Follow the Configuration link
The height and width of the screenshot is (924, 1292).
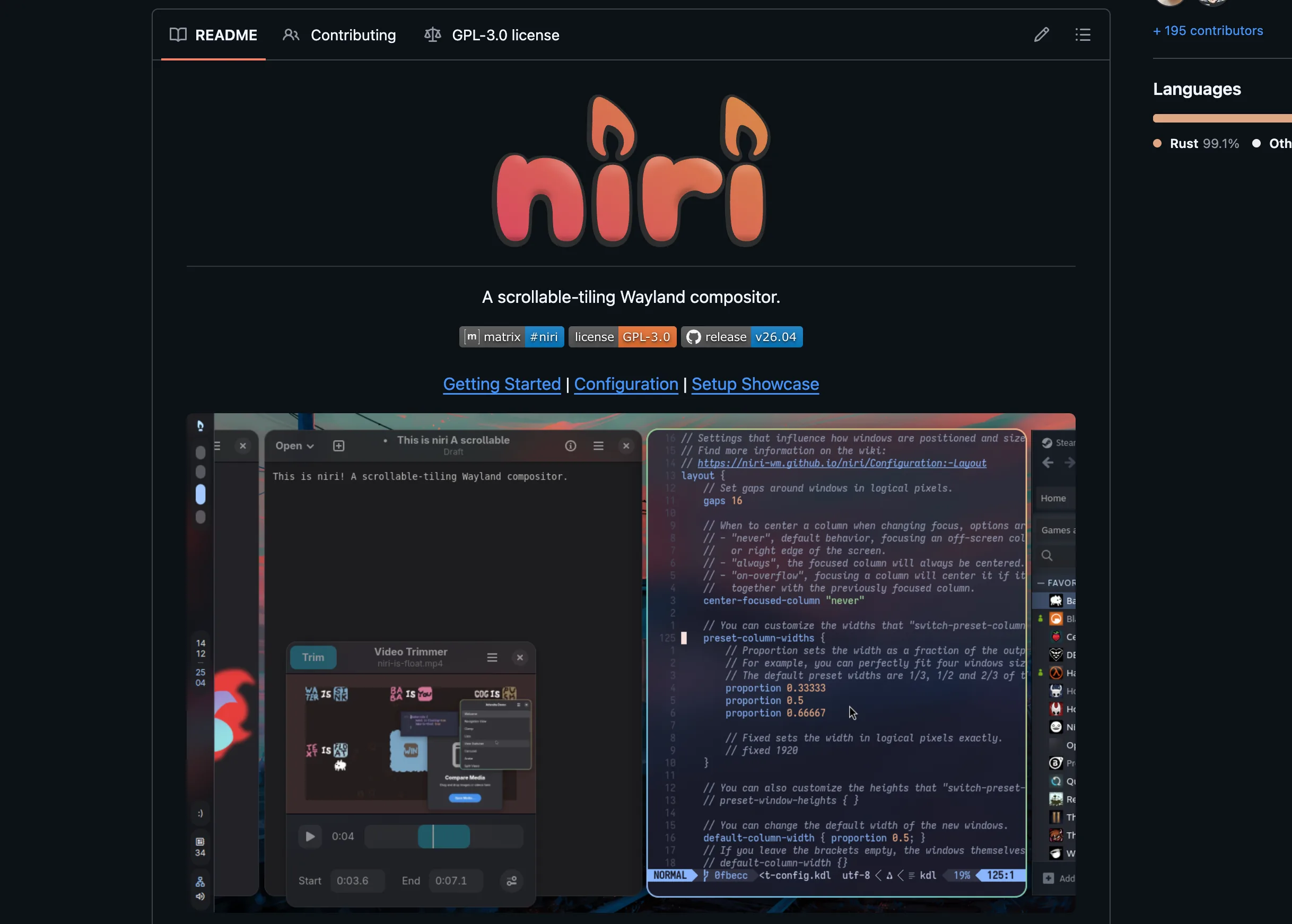point(626,384)
